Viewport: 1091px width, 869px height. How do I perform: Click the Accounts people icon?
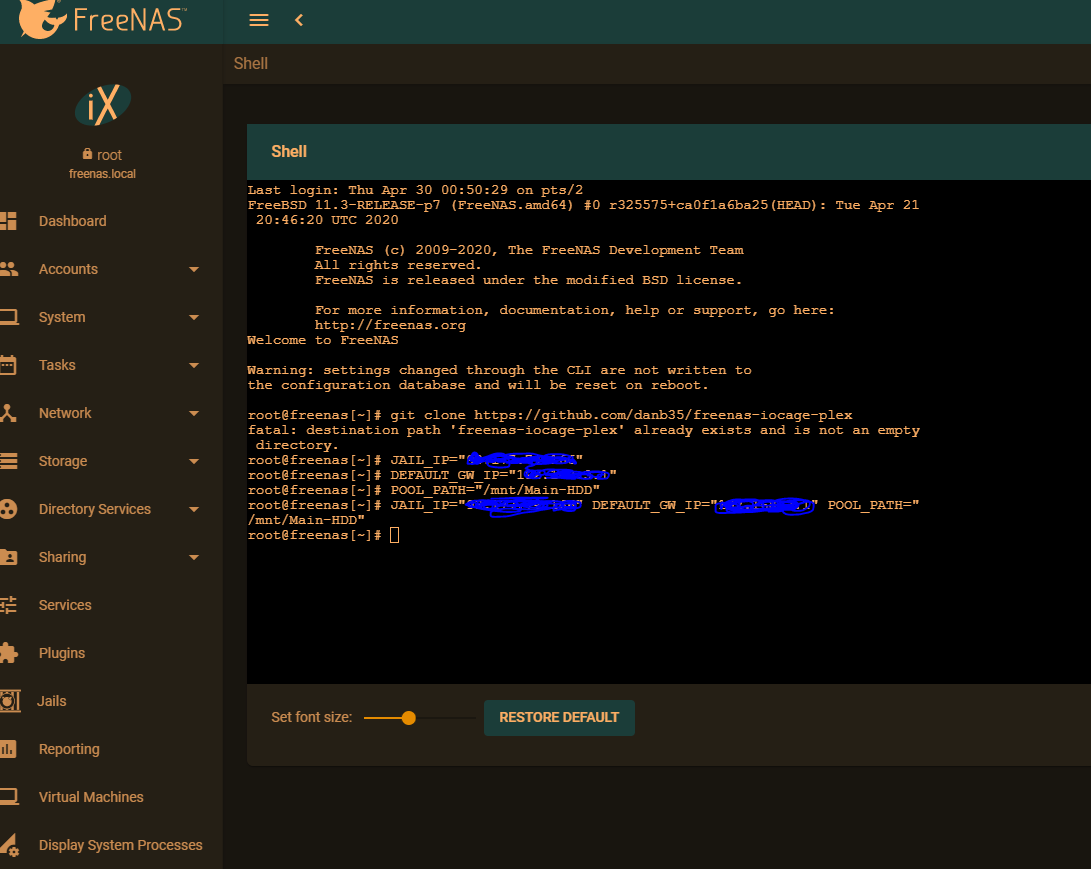pyautogui.click(x=8, y=269)
